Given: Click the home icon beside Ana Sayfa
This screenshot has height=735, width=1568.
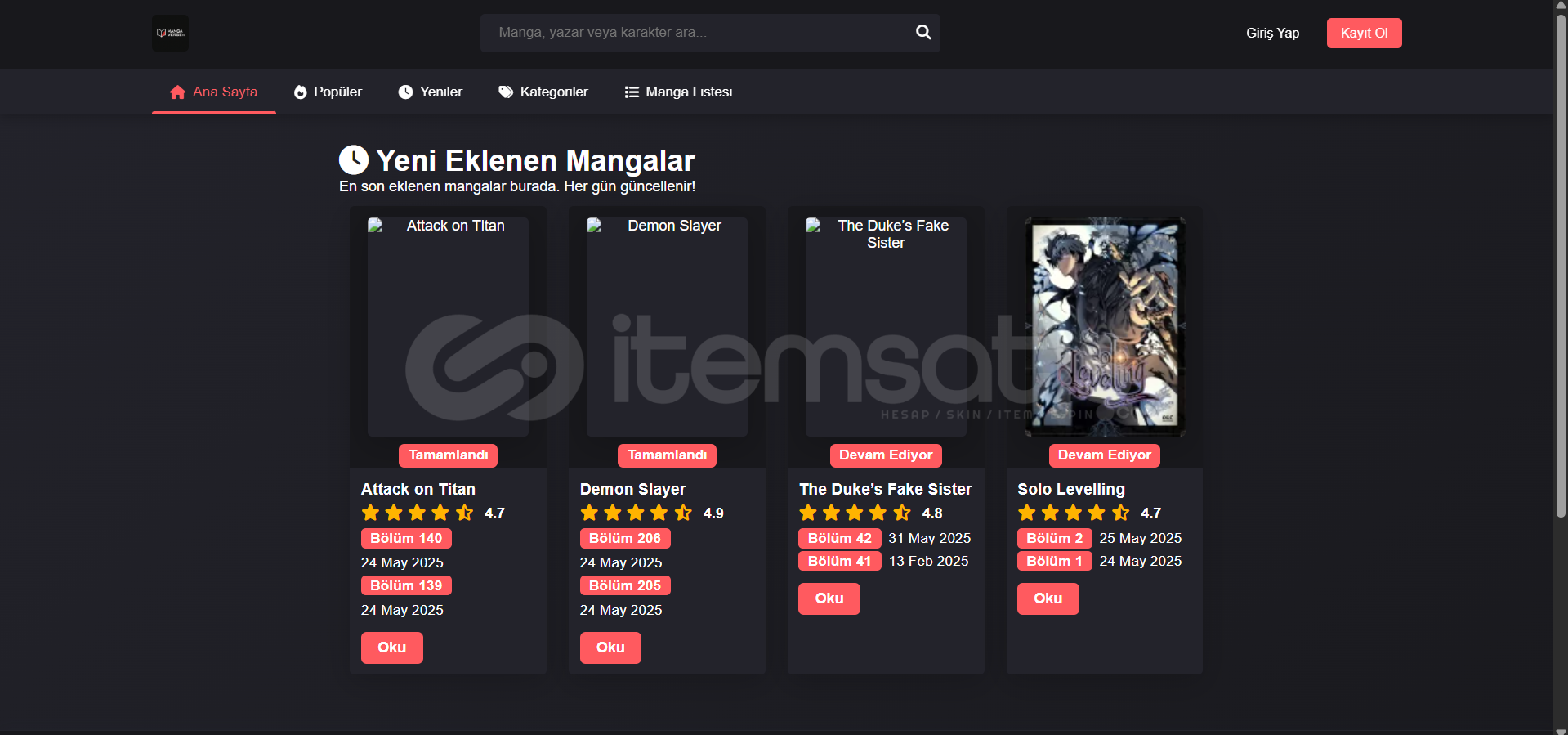Looking at the screenshot, I should (x=177, y=92).
